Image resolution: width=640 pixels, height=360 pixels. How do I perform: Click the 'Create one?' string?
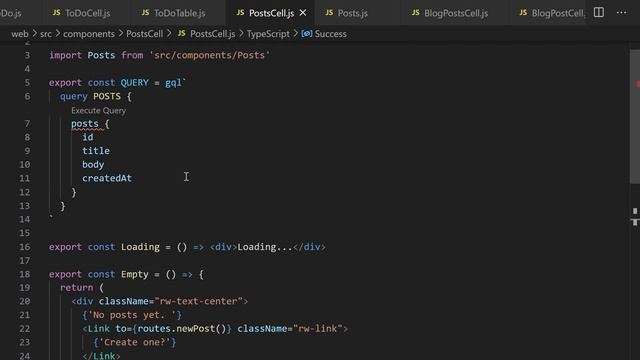[135, 342]
